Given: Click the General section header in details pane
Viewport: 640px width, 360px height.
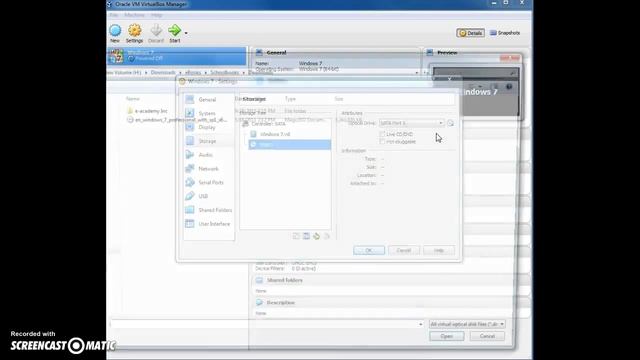Looking at the screenshot, I should (x=276, y=53).
